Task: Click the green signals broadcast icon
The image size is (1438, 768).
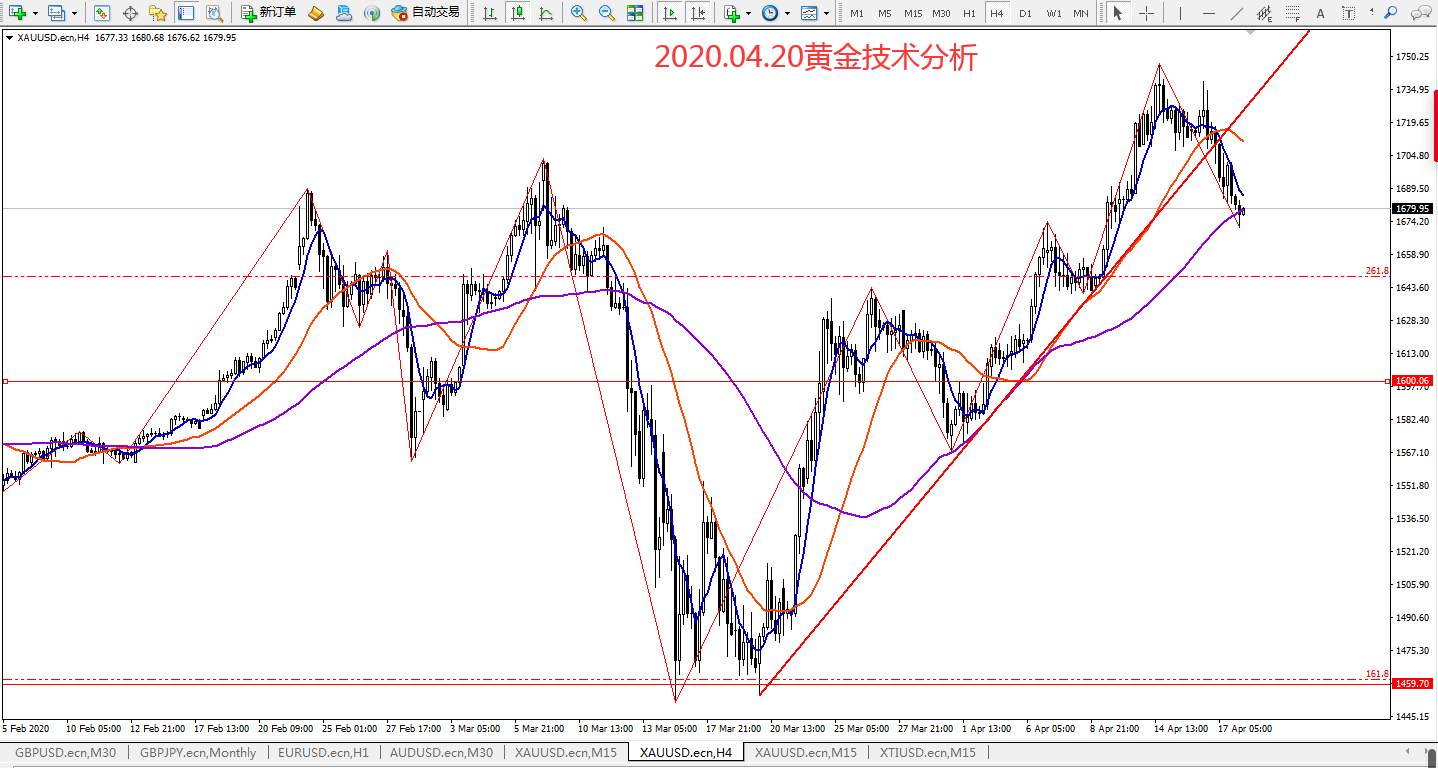Action: click(371, 13)
